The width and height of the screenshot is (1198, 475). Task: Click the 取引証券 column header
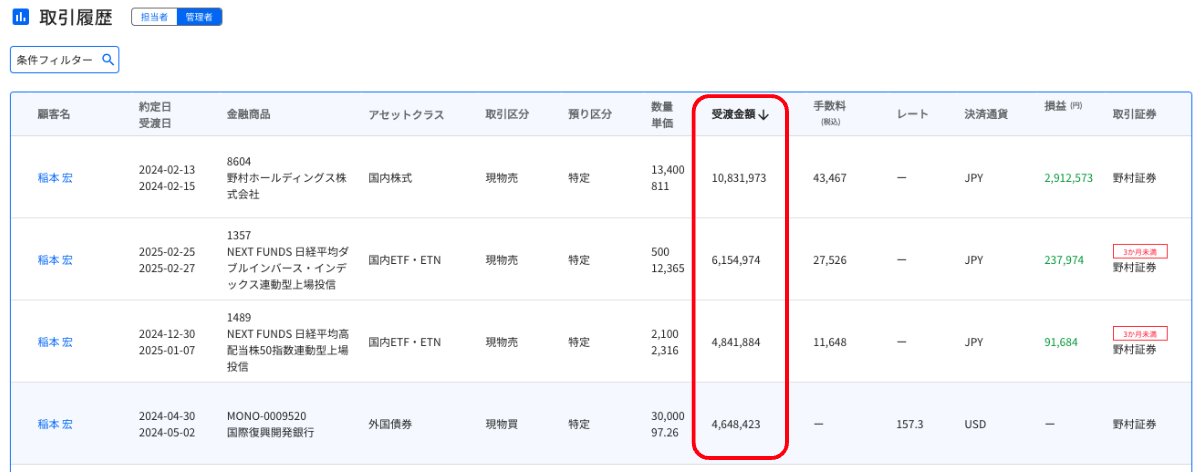pyautogui.click(x=1134, y=115)
